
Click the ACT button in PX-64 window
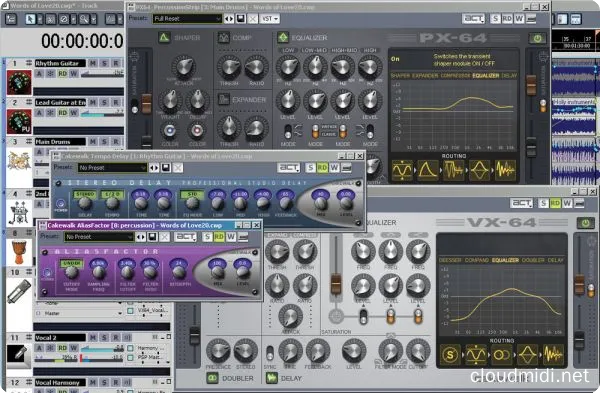coord(473,19)
